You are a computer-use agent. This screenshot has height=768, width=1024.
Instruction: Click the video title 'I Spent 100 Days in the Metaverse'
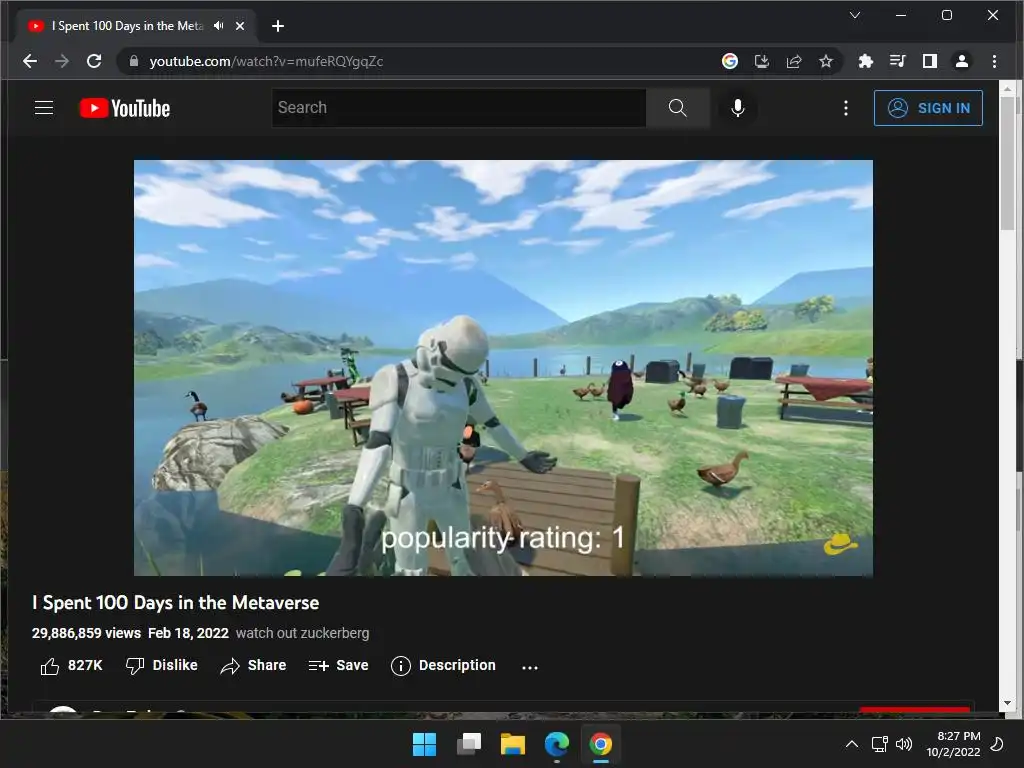tap(176, 603)
